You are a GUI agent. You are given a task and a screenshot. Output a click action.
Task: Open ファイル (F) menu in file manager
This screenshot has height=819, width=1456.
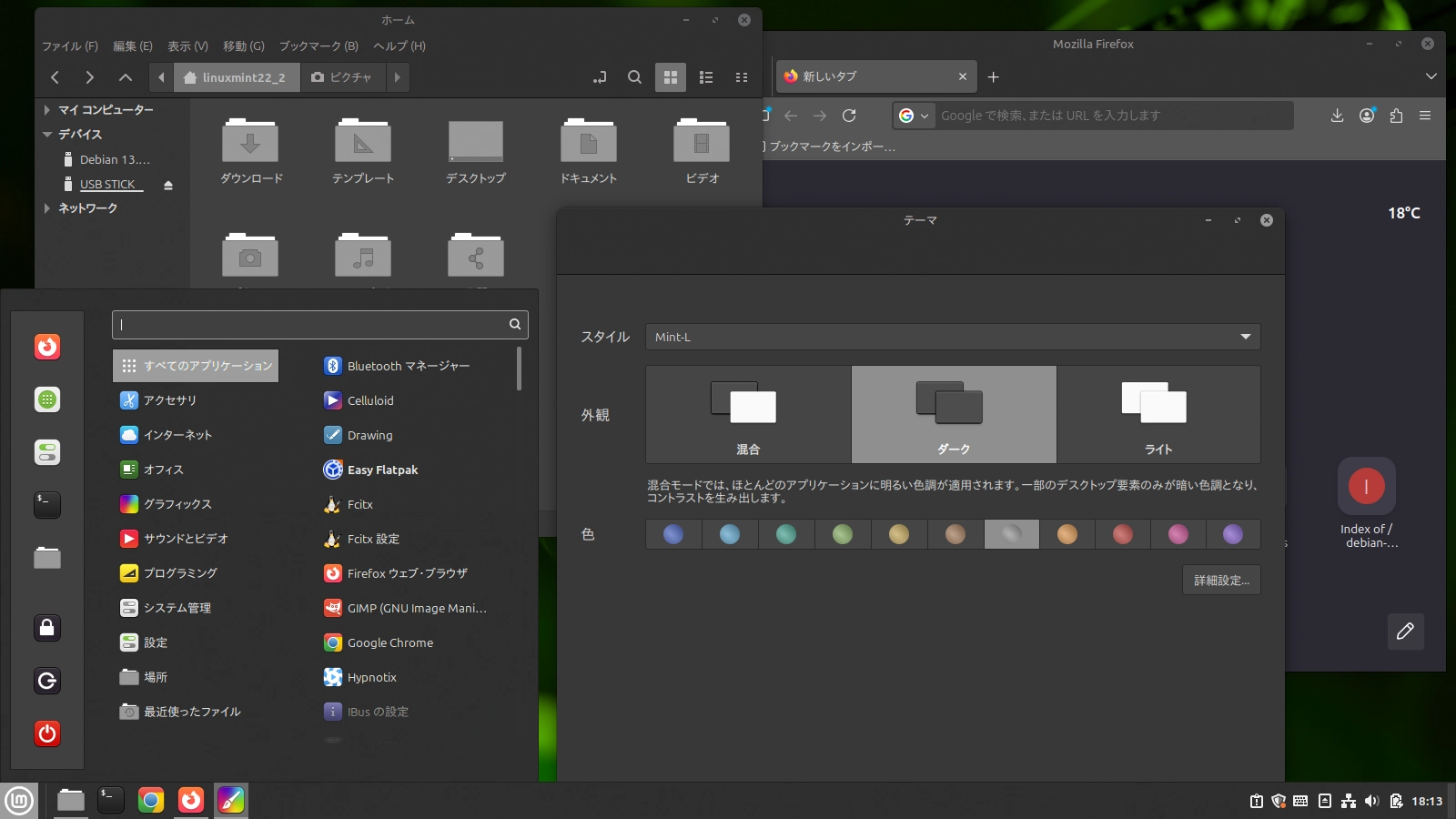coord(70,46)
